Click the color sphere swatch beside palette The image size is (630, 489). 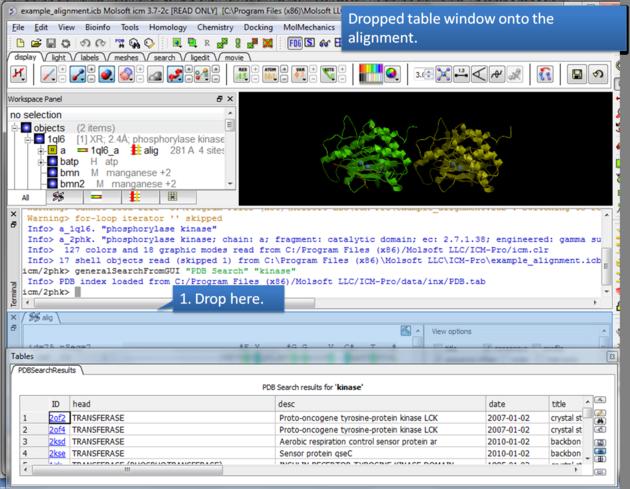tap(392, 75)
